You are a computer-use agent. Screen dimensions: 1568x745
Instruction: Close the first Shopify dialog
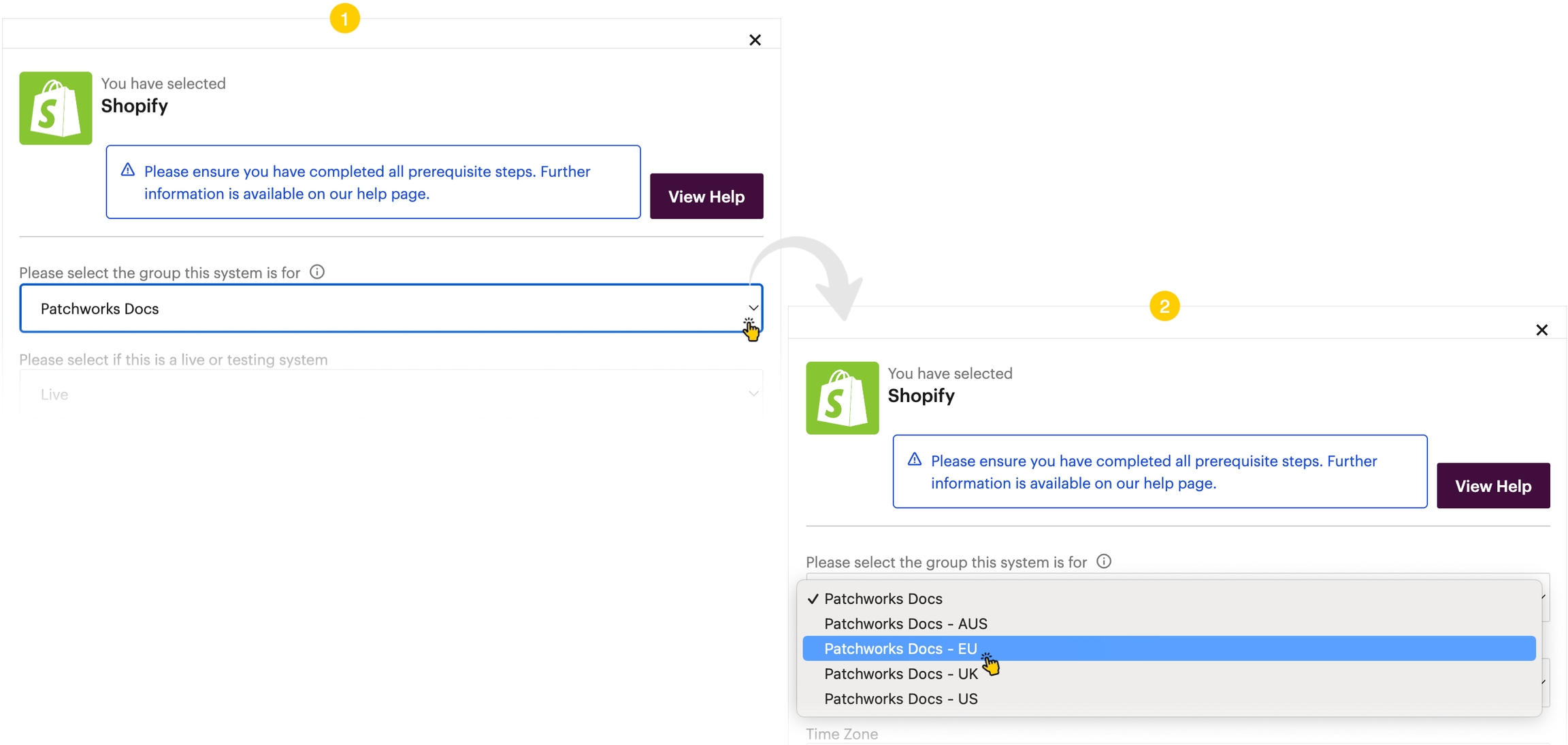[755, 40]
